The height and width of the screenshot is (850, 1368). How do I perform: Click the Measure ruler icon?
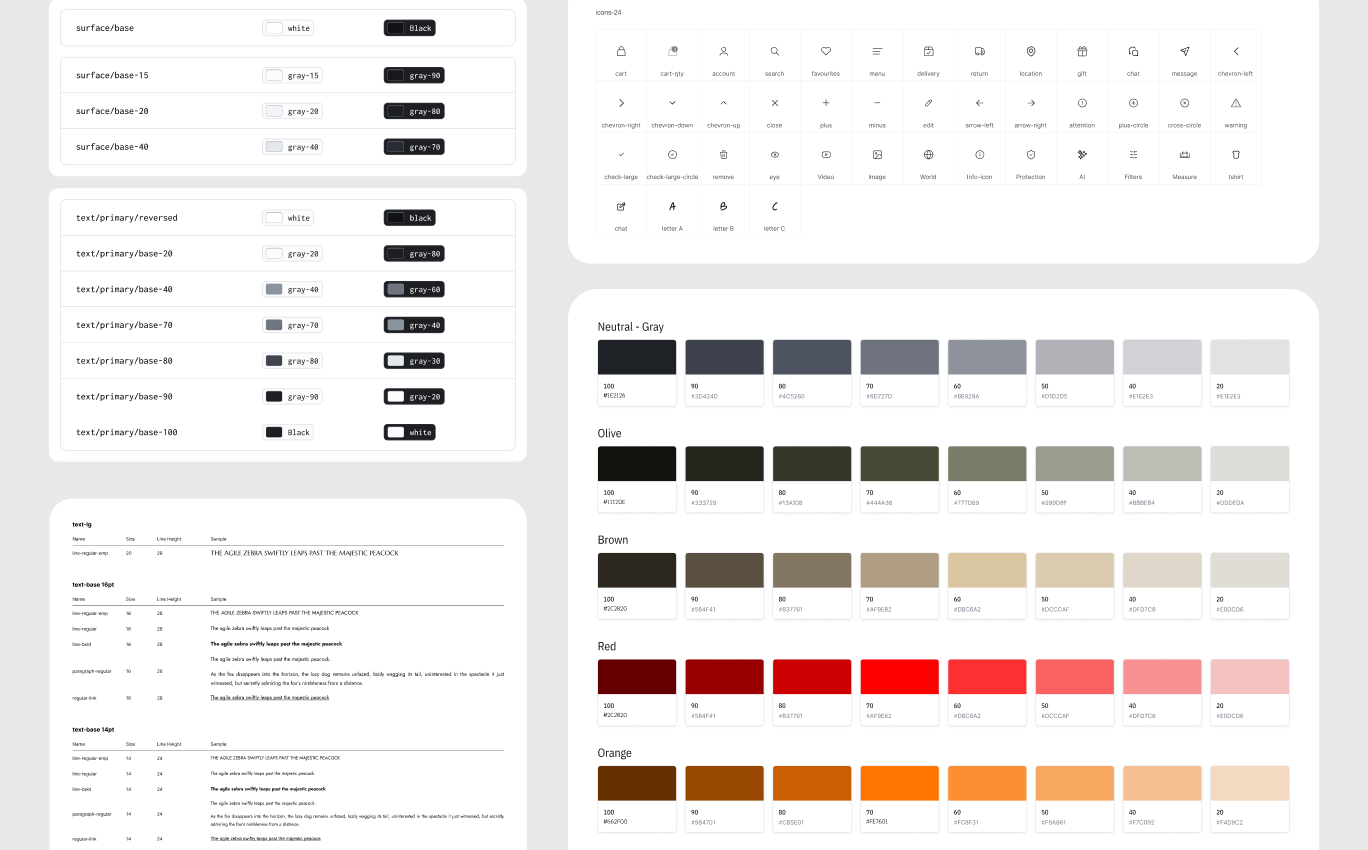1185,155
